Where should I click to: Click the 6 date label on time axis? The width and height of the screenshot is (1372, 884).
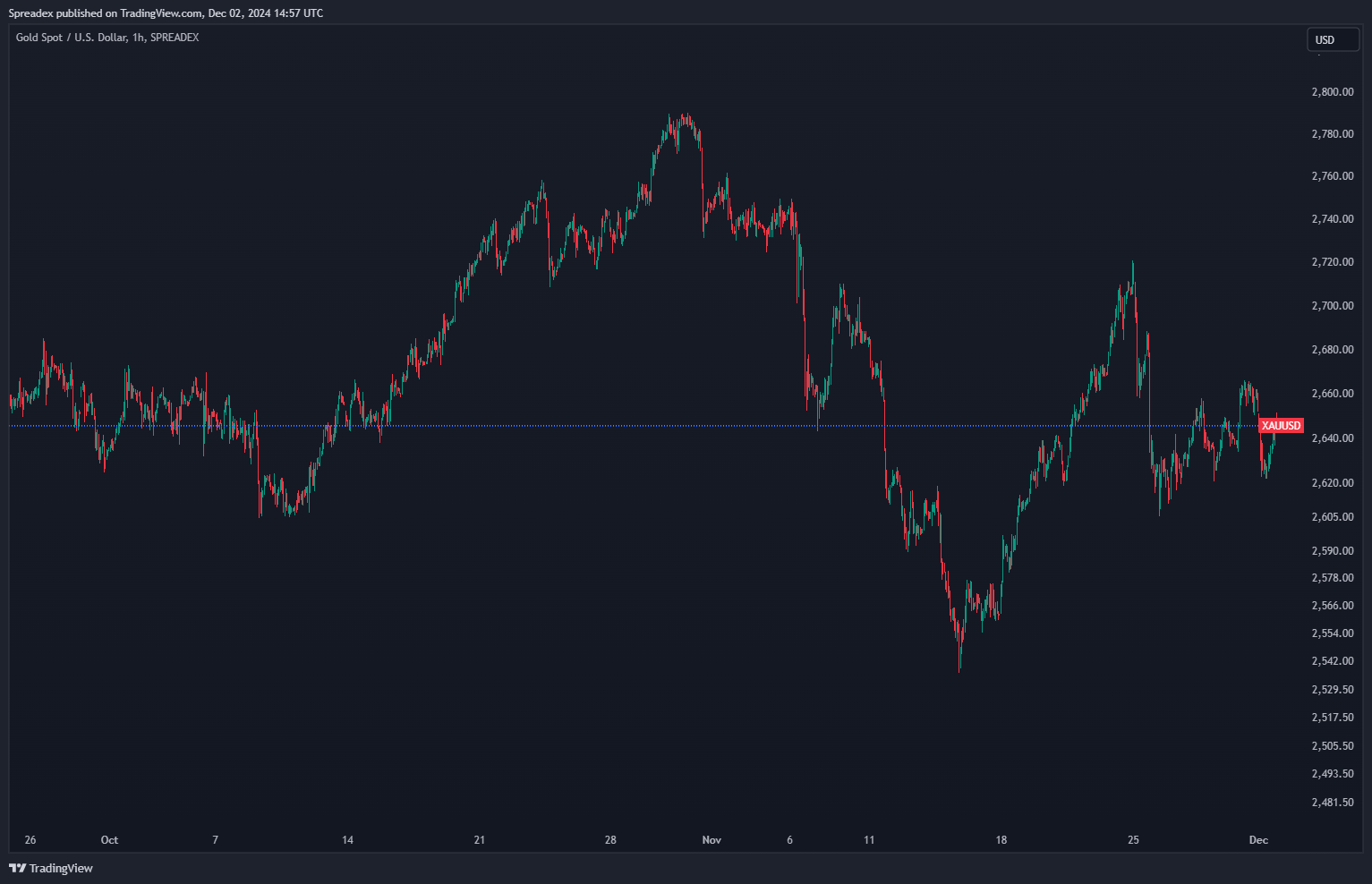[x=789, y=840]
